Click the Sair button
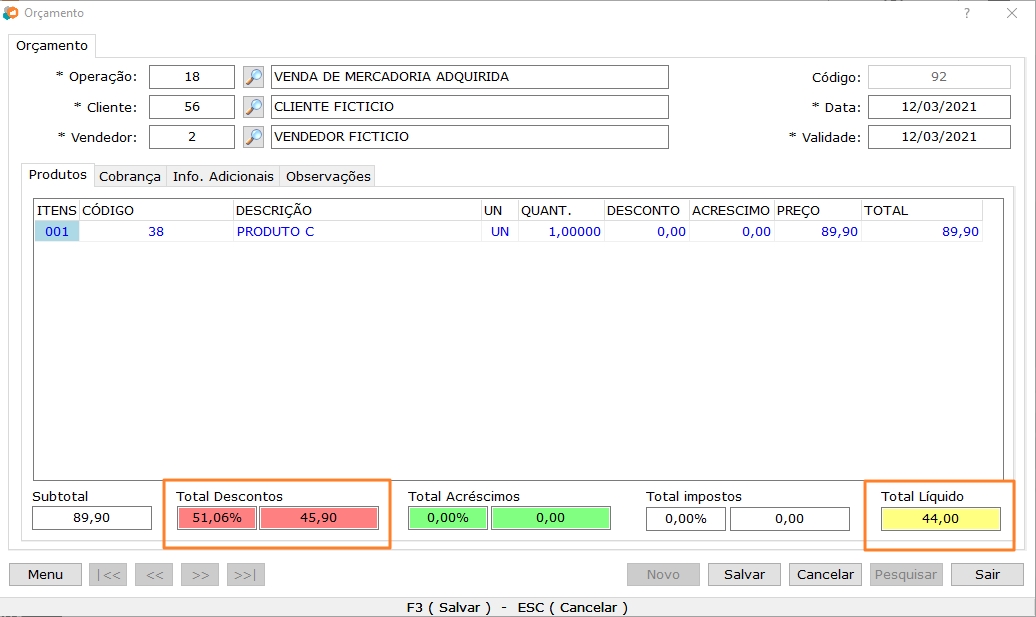 pyautogui.click(x=987, y=574)
